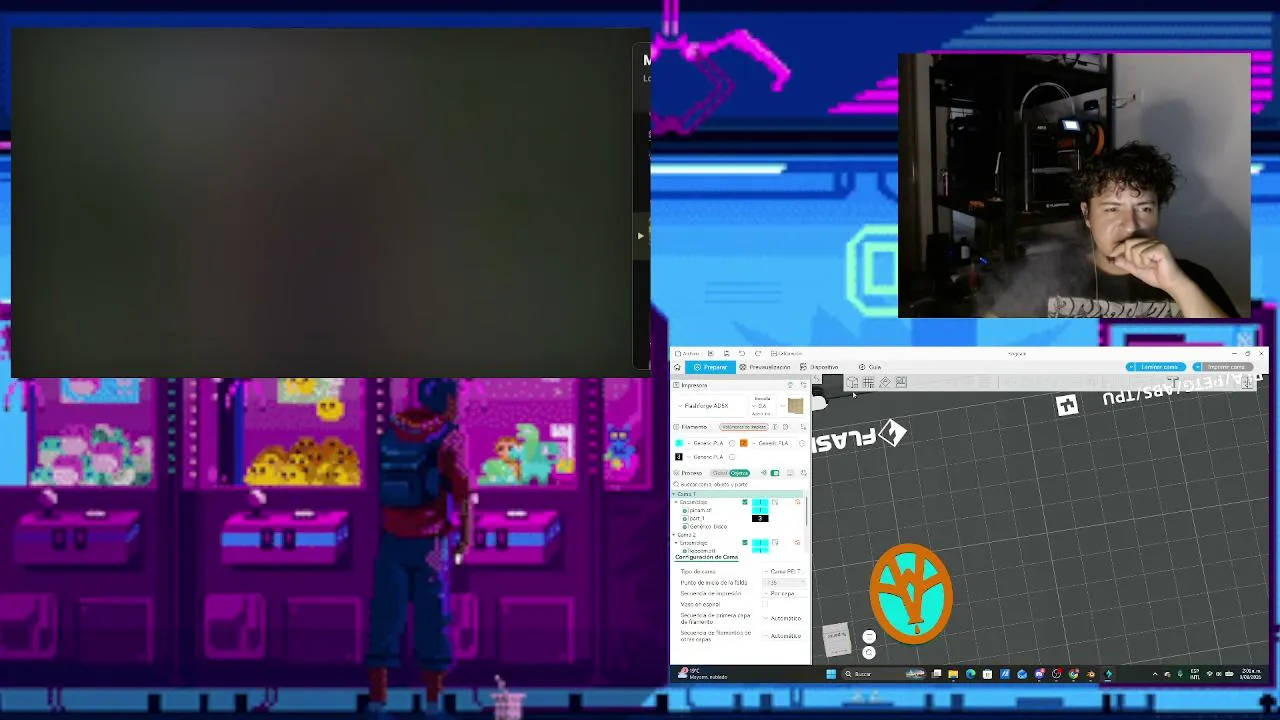Edit the orange Generic PLA filament preset
Viewport: 1280px width, 720px height.
(x=802, y=443)
